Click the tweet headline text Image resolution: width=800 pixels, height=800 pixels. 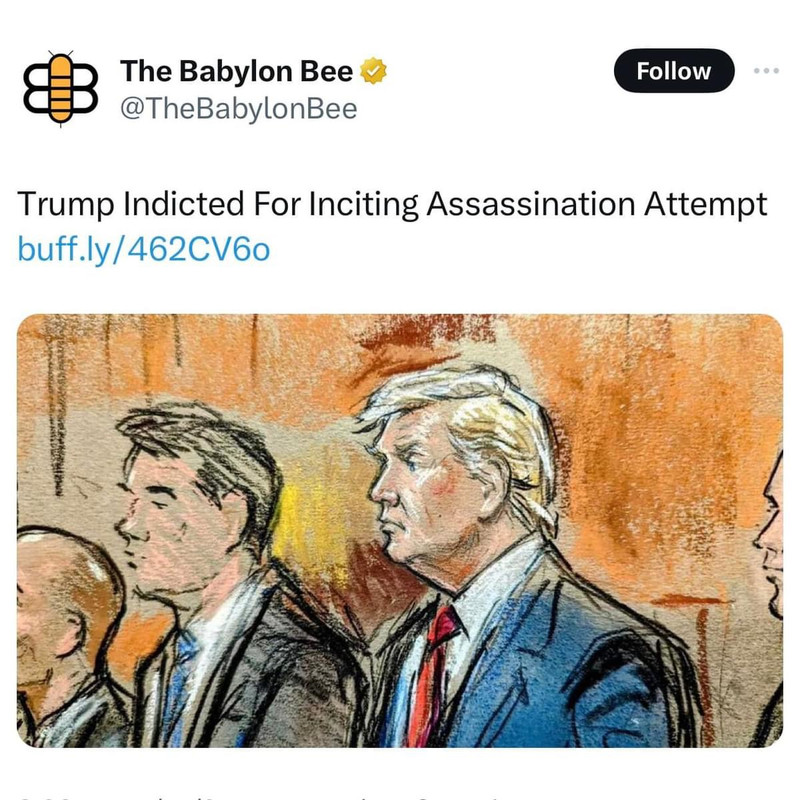pos(392,205)
